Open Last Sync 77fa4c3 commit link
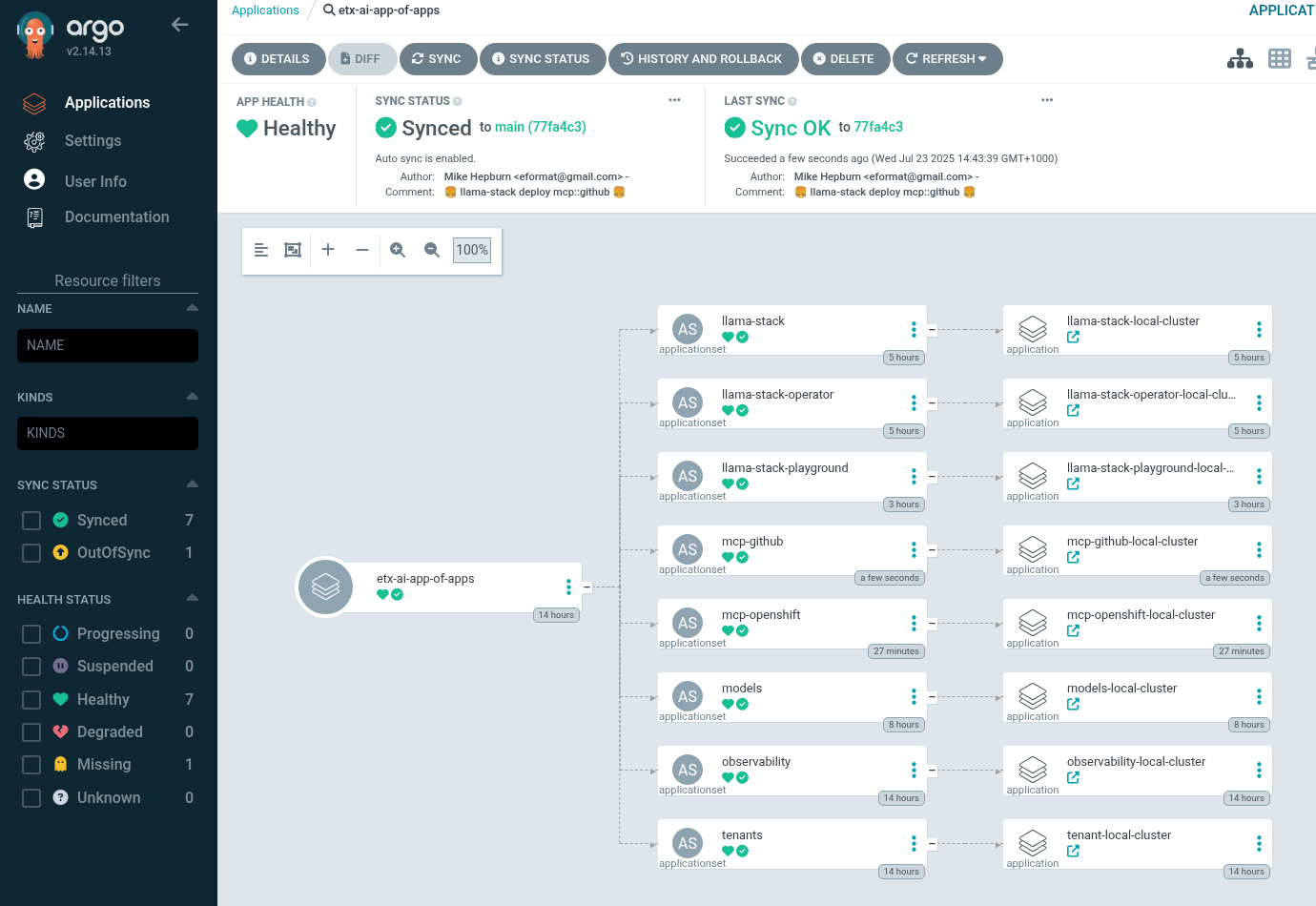 pos(878,127)
